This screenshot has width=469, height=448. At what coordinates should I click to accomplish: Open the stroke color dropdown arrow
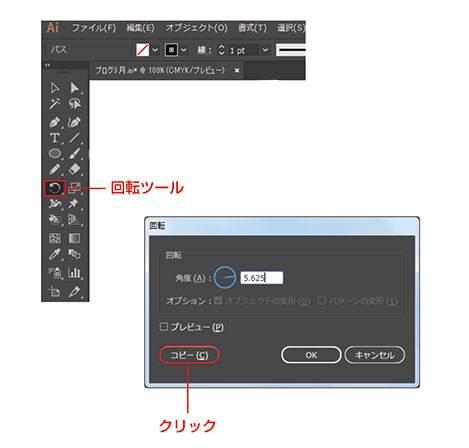tap(184, 50)
